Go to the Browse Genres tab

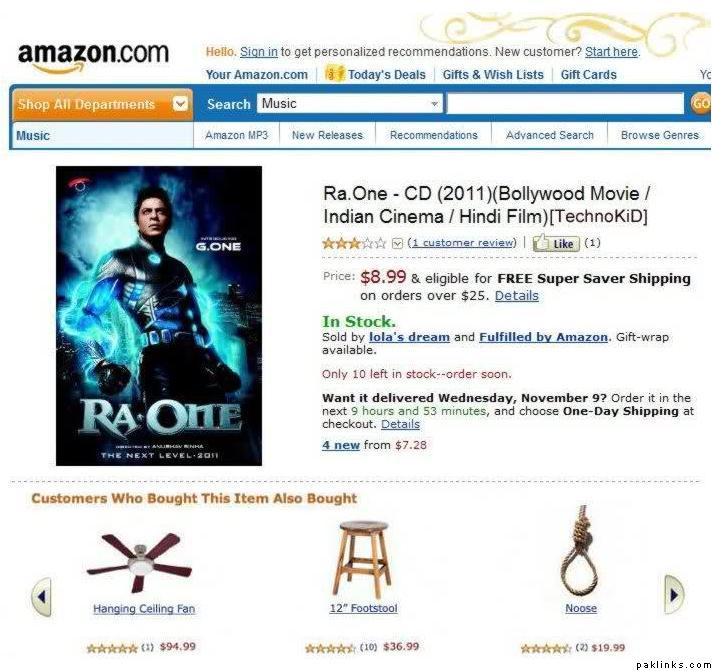(659, 135)
